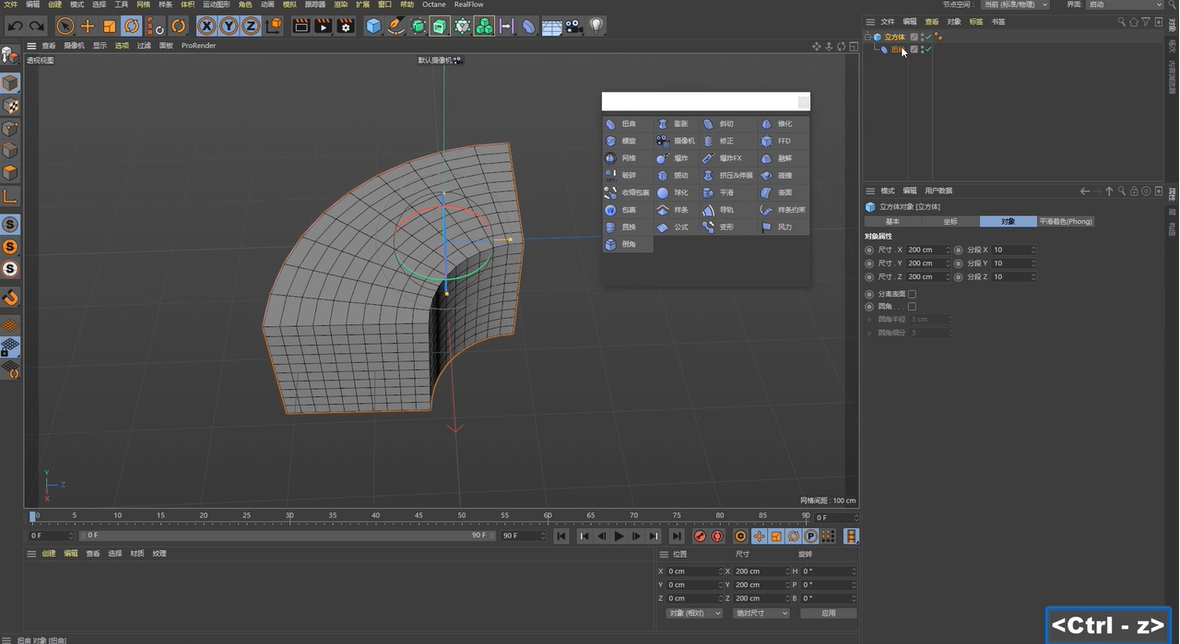The width and height of the screenshot is (1180, 644).
Task: Toggle green checkmark on 立方体 object row
Action: (x=928, y=36)
